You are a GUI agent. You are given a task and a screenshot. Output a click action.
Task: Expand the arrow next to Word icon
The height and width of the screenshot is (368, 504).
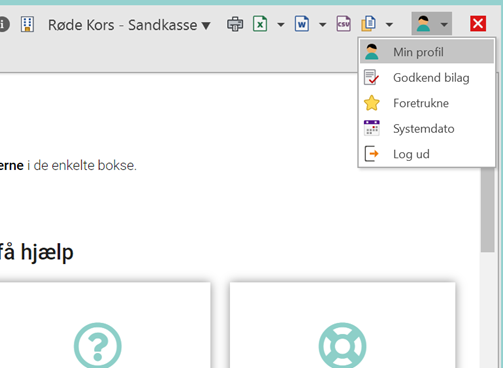click(x=322, y=24)
